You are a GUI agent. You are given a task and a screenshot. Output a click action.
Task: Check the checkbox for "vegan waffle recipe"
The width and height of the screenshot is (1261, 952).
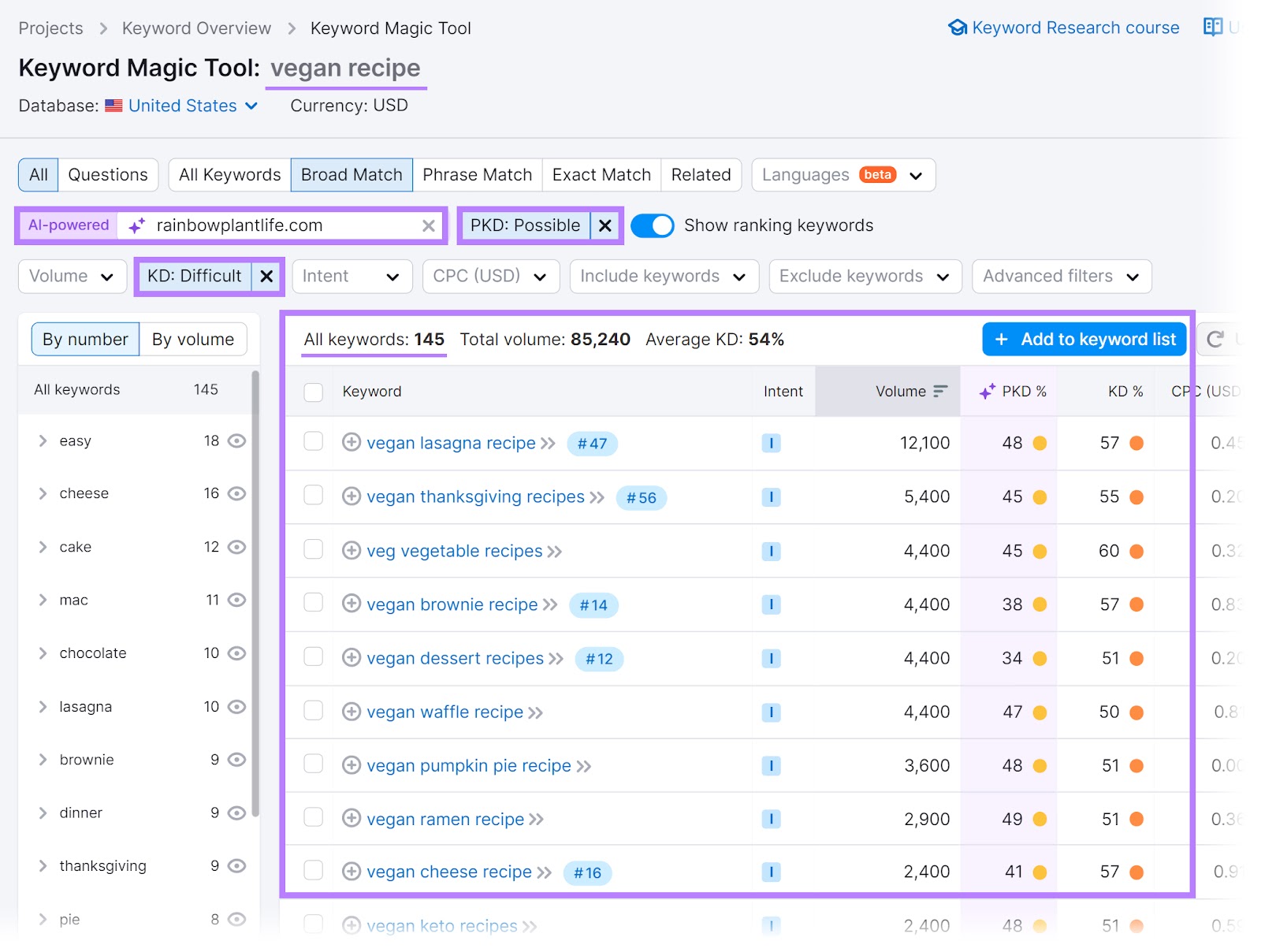(x=313, y=712)
